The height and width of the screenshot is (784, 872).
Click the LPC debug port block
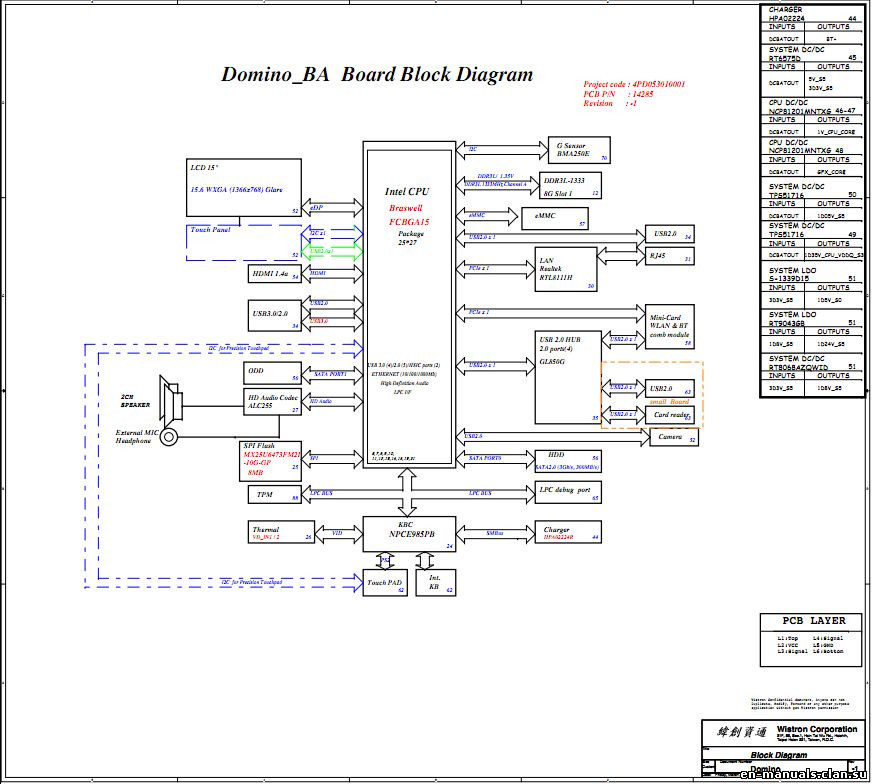coord(568,492)
